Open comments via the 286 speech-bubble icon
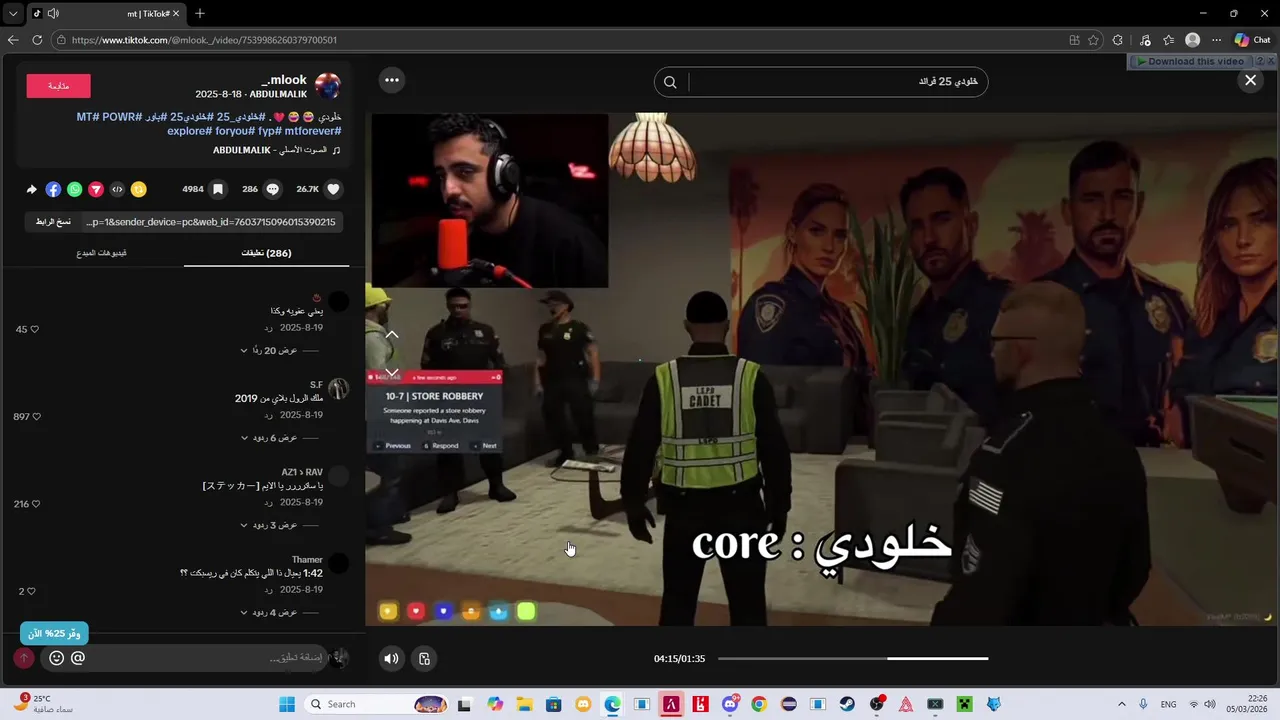The image size is (1280, 720). [x=272, y=189]
